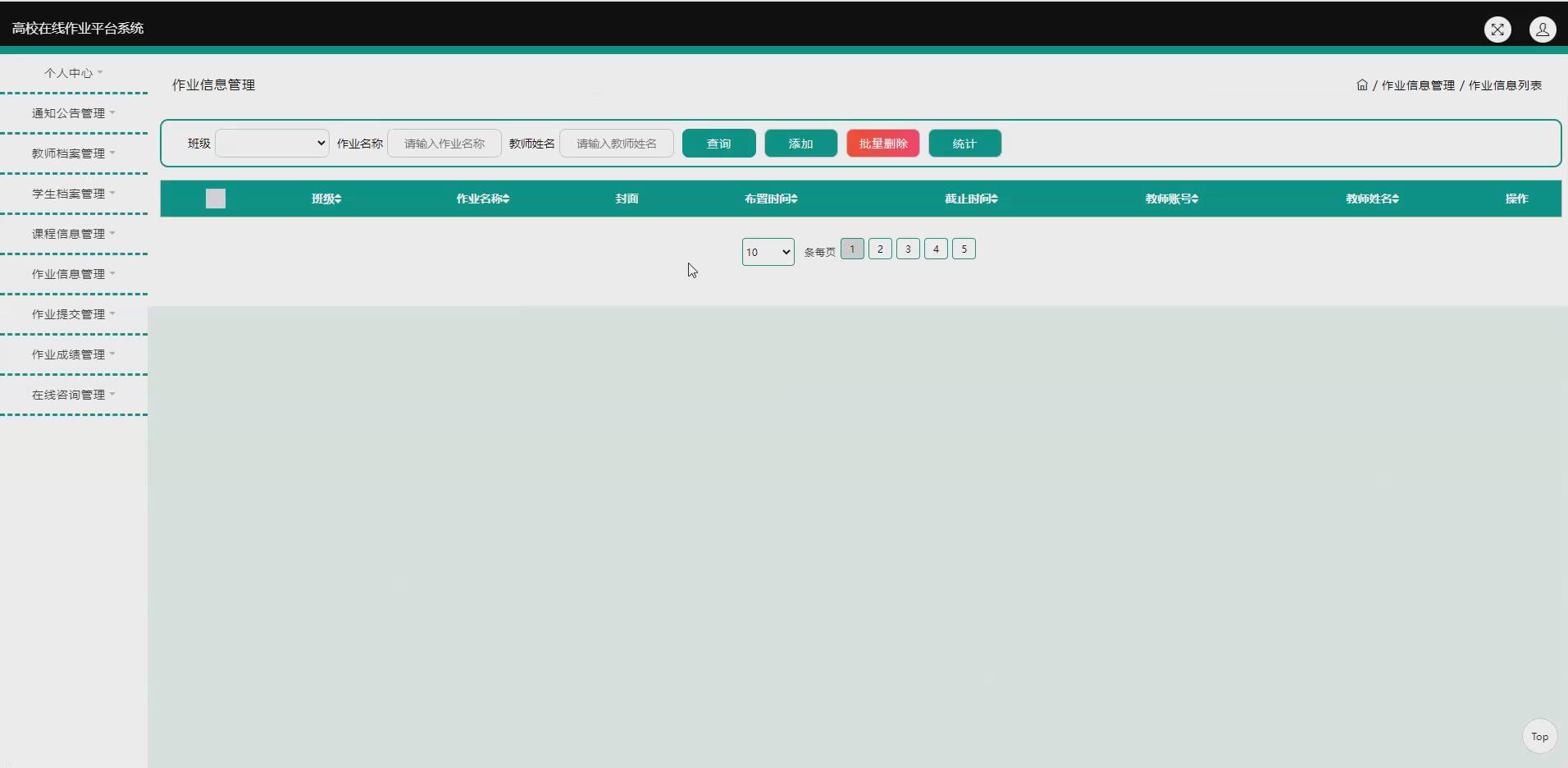Focus the 作业名称 input field
Screen dimensions: 1568x768
coord(444,144)
